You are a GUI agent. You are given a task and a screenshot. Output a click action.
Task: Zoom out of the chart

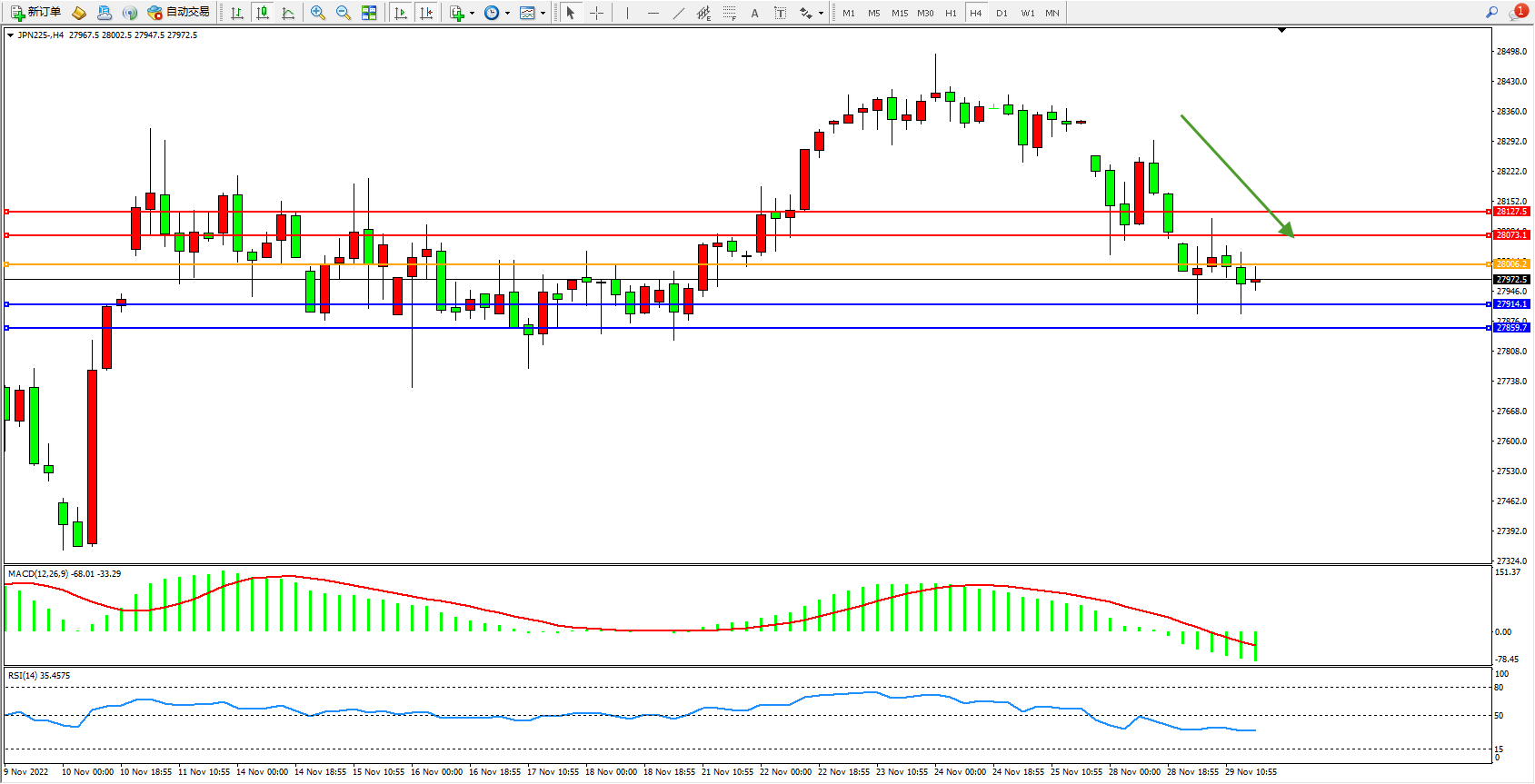tap(344, 13)
